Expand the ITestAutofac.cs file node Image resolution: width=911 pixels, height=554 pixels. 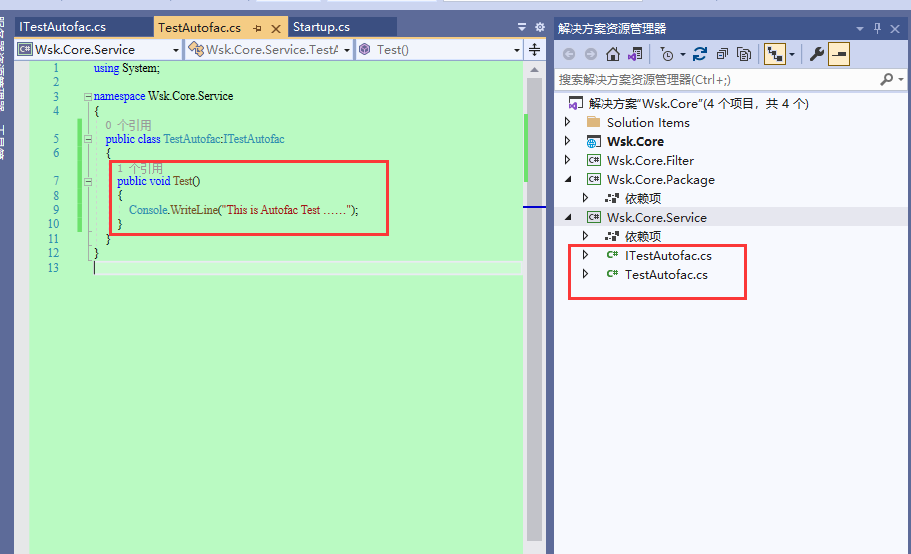point(586,255)
